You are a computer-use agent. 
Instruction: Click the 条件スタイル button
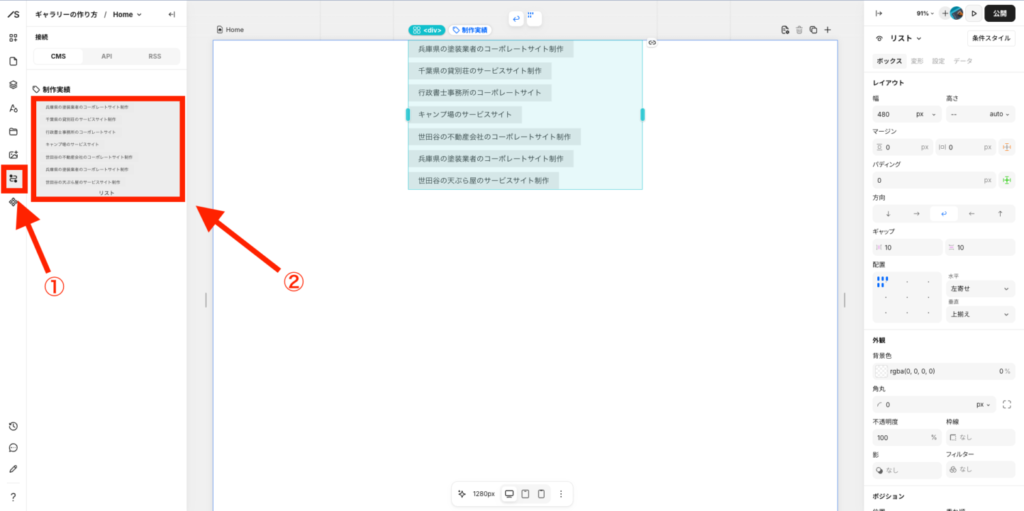(x=991, y=38)
